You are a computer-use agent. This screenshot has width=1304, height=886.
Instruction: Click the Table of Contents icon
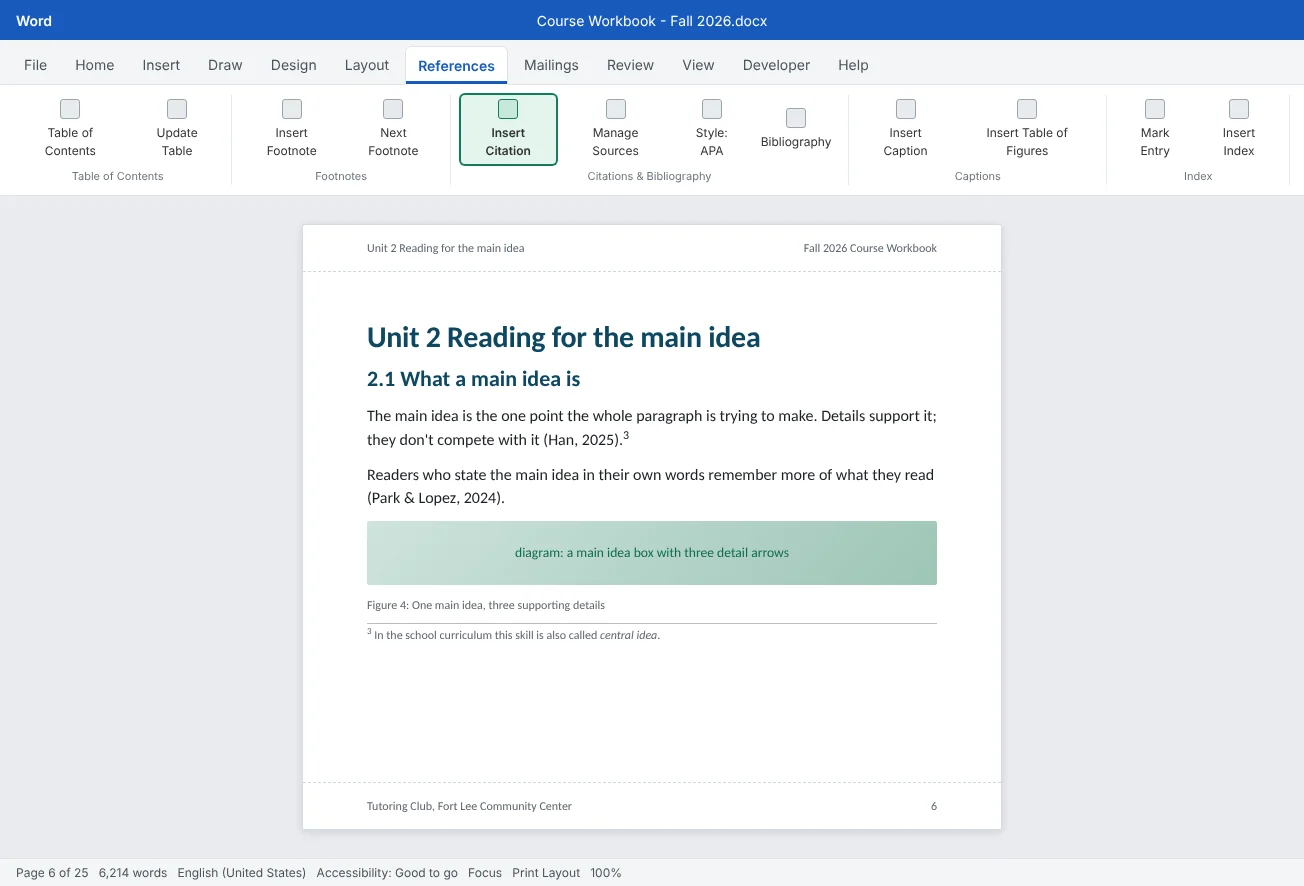tap(70, 109)
